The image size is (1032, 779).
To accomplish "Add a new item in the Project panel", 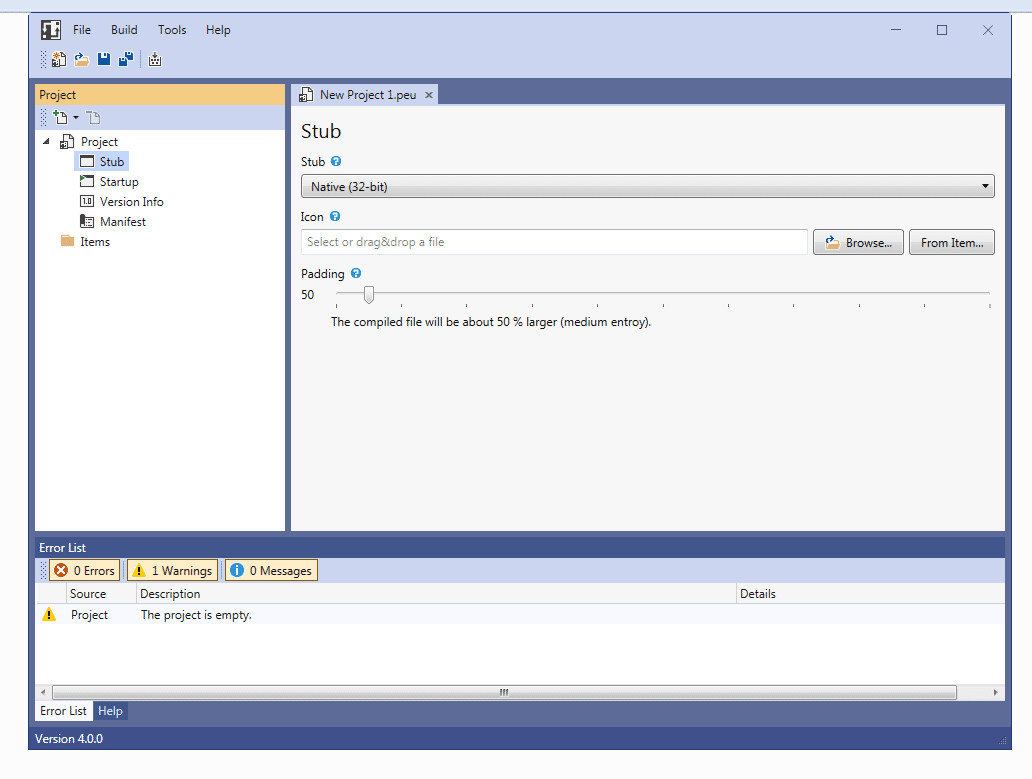I will pyautogui.click(x=59, y=117).
